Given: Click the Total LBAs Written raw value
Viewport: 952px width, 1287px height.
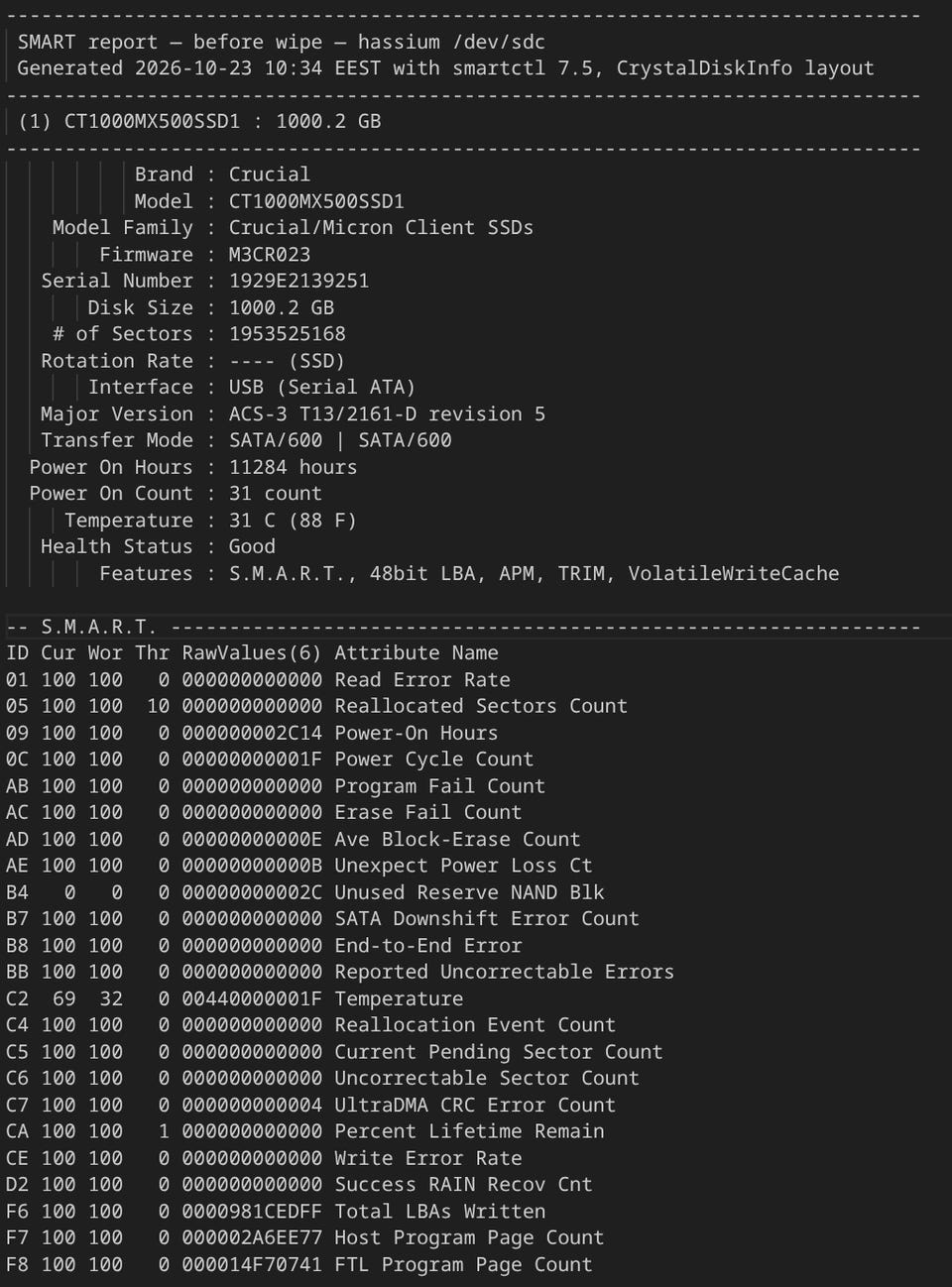Looking at the screenshot, I should 252,1212.
